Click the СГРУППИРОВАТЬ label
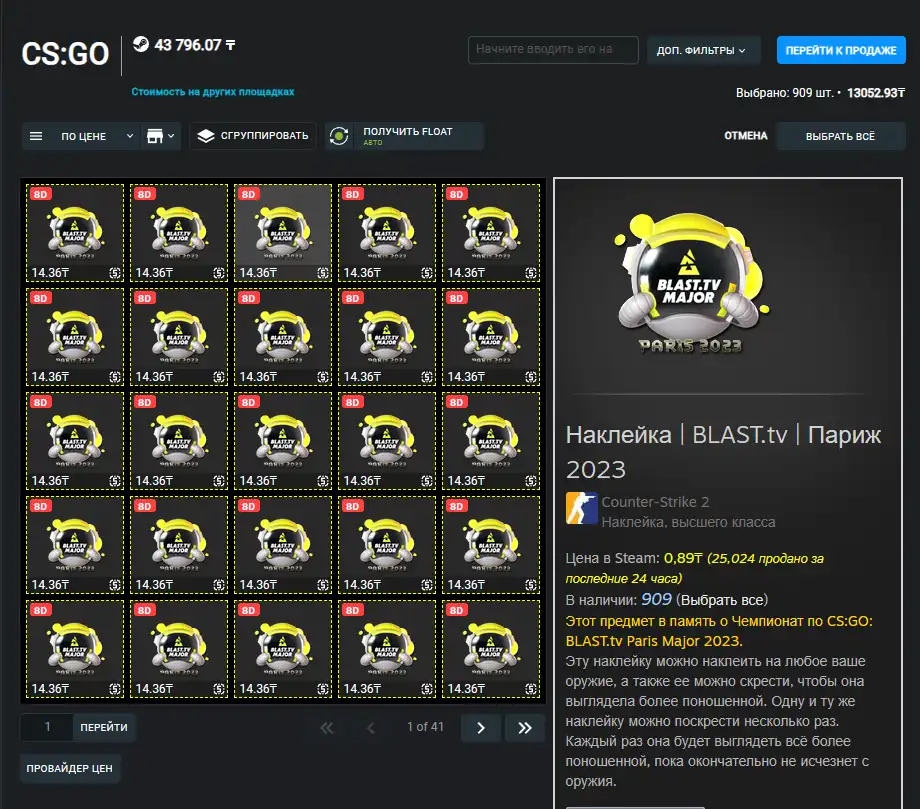The image size is (920, 809). (x=265, y=136)
